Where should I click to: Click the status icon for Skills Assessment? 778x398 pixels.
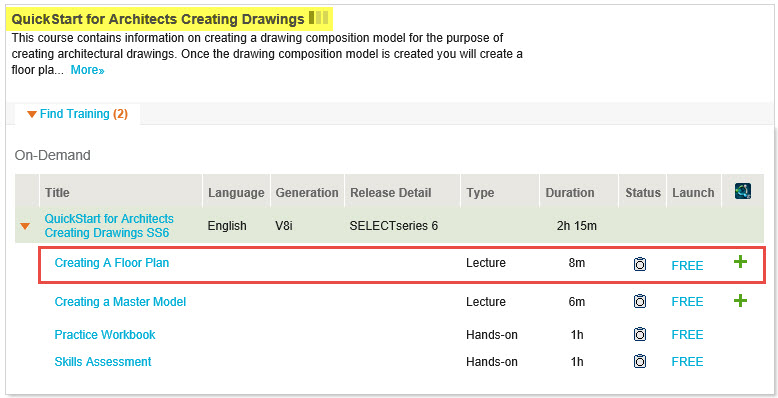click(x=640, y=361)
